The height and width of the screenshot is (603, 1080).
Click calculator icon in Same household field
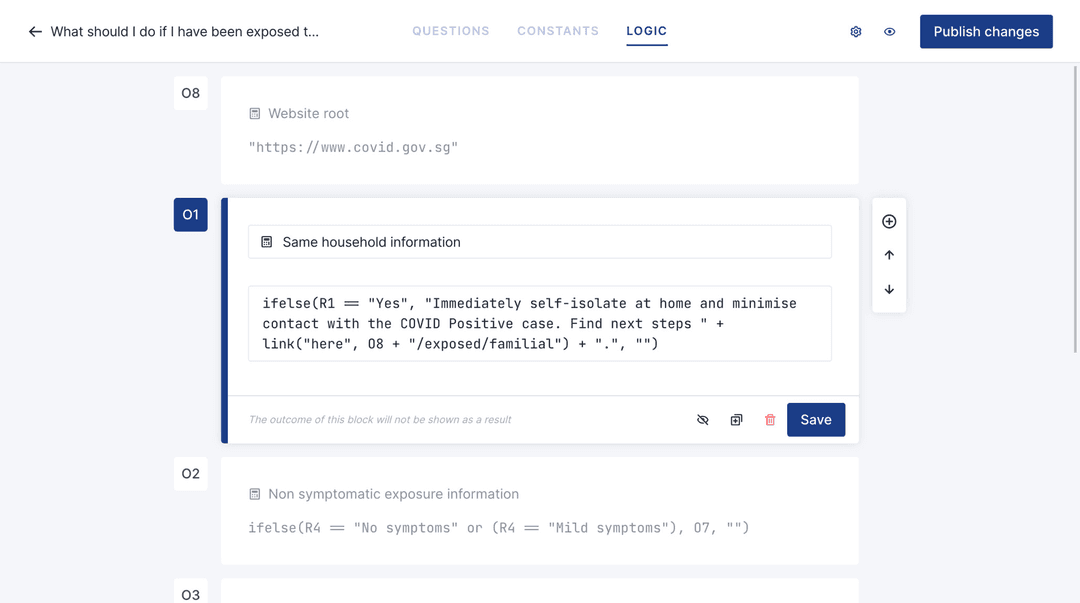pyautogui.click(x=267, y=242)
